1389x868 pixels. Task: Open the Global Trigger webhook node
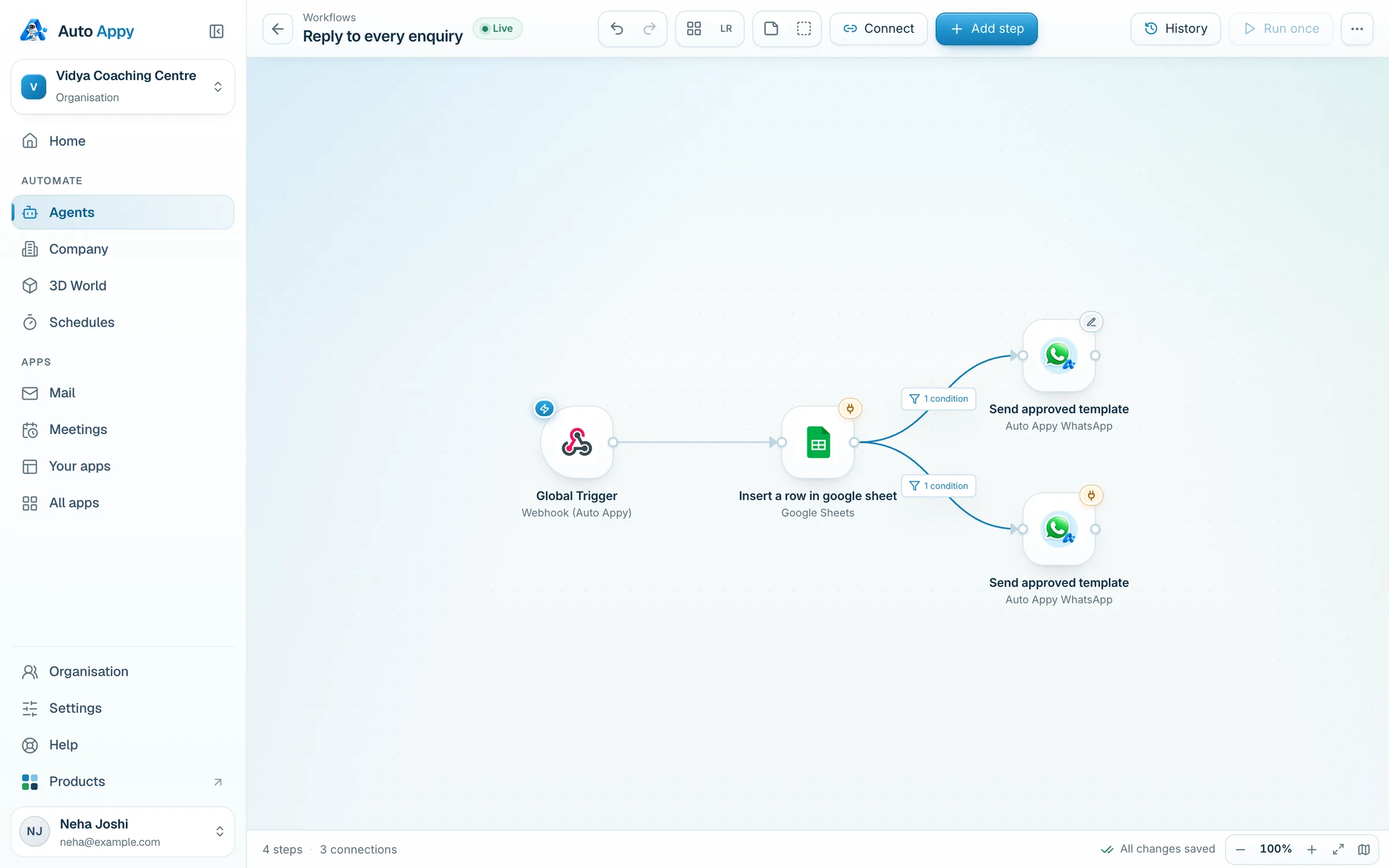pyautogui.click(x=577, y=443)
